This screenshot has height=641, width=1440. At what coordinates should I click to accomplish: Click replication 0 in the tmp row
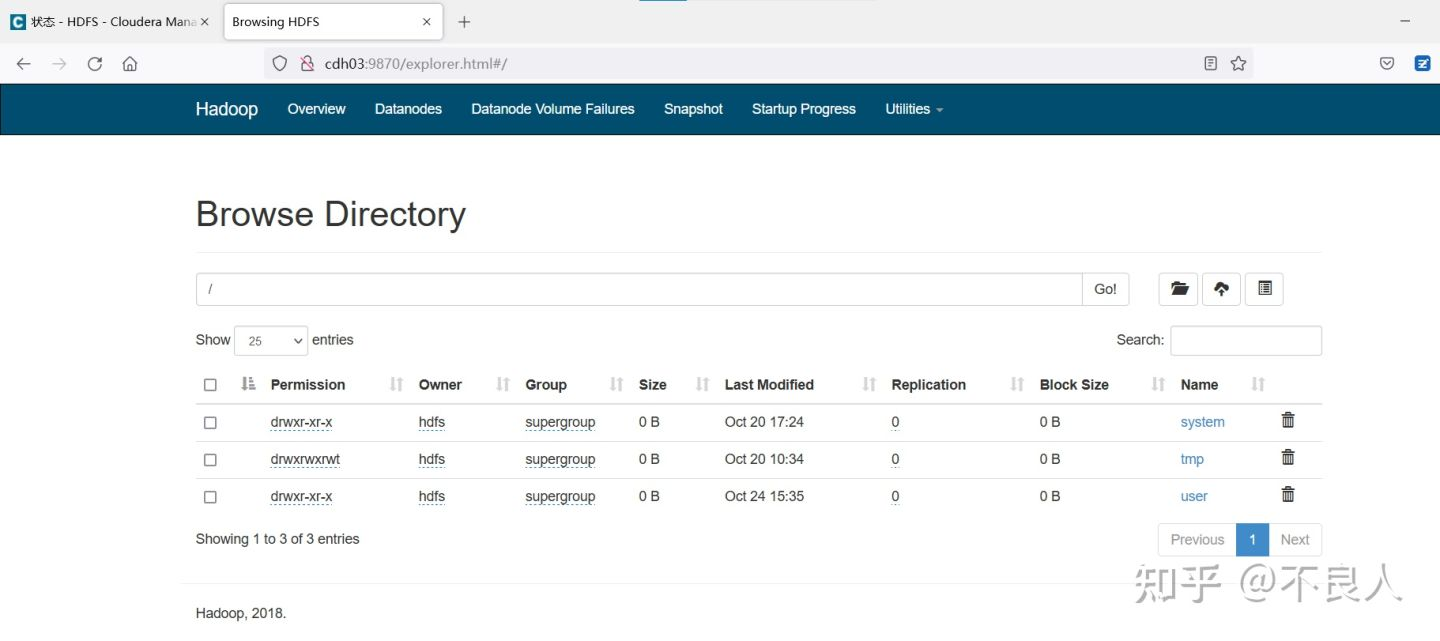895,459
